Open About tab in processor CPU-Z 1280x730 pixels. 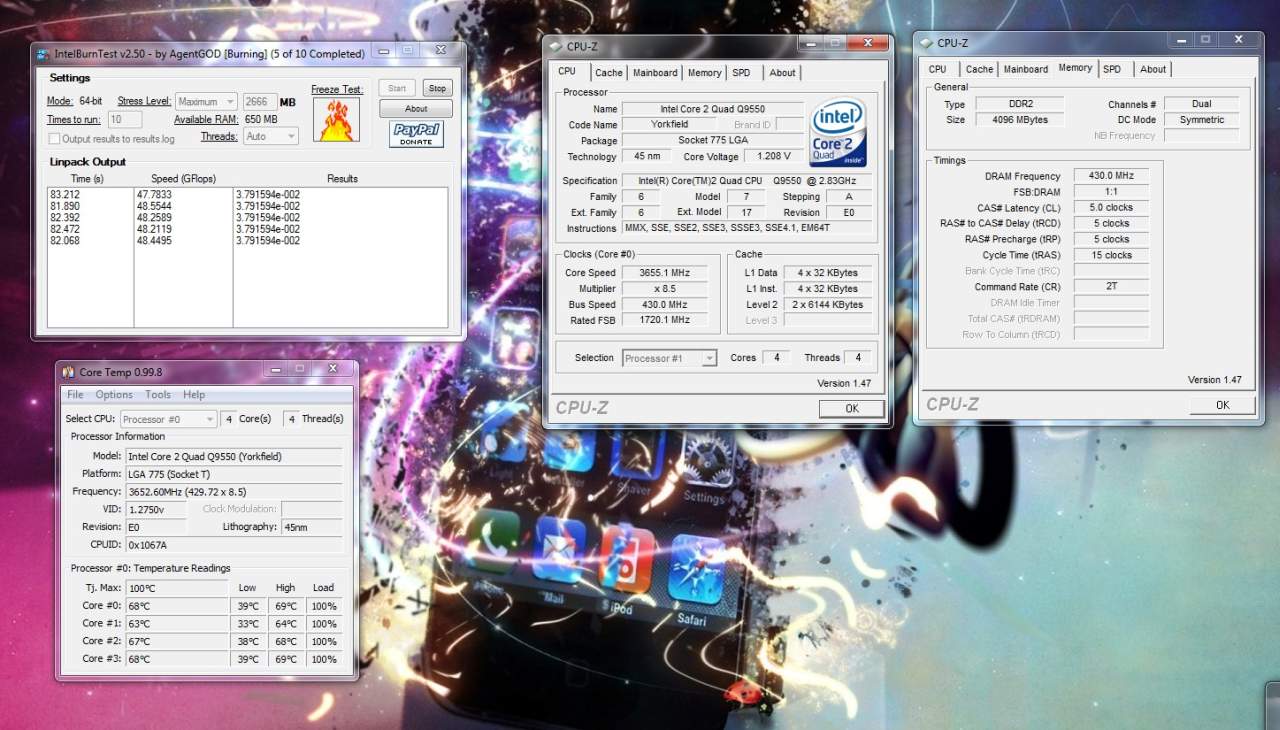click(782, 73)
